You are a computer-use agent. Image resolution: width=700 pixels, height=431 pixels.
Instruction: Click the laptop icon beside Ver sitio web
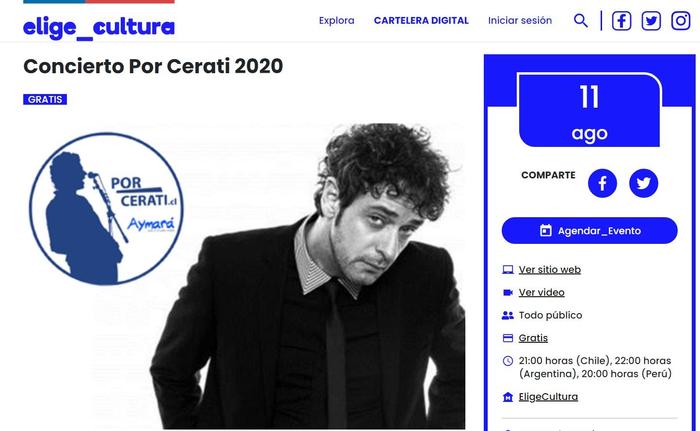(508, 270)
